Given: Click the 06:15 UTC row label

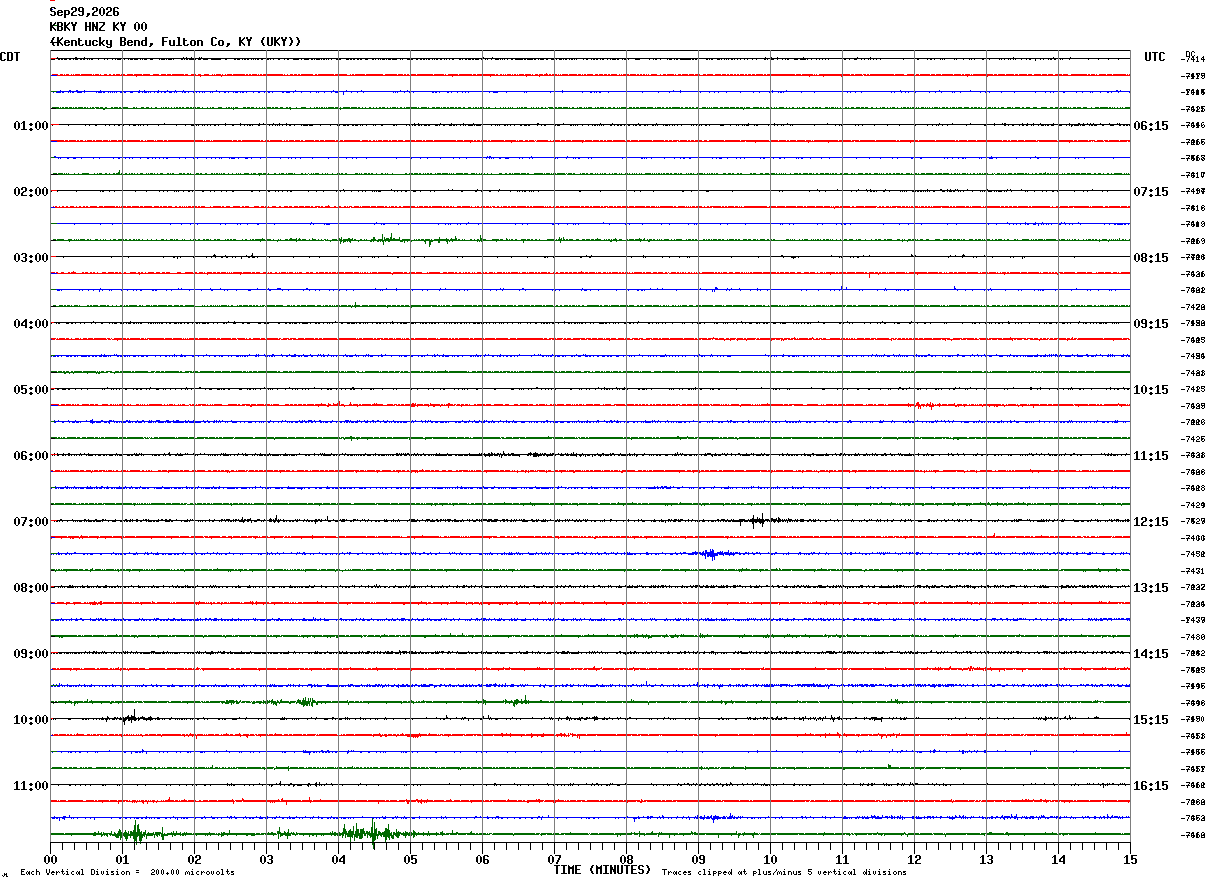Looking at the screenshot, I should [x=1151, y=126].
